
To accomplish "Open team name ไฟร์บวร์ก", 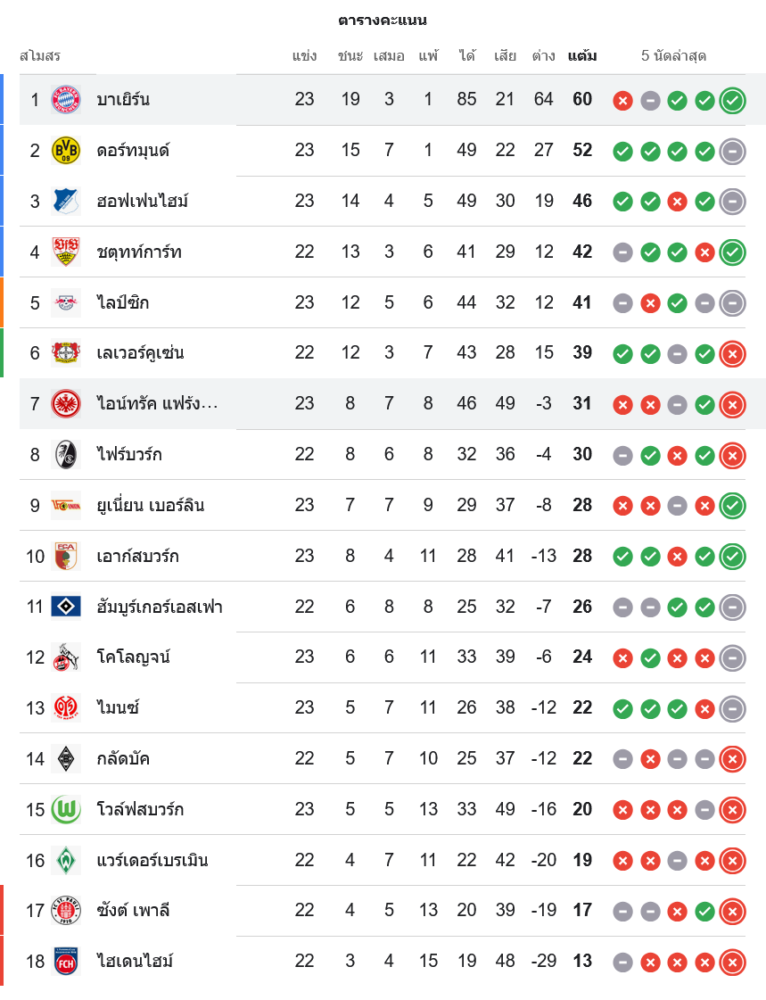I will [129, 454].
